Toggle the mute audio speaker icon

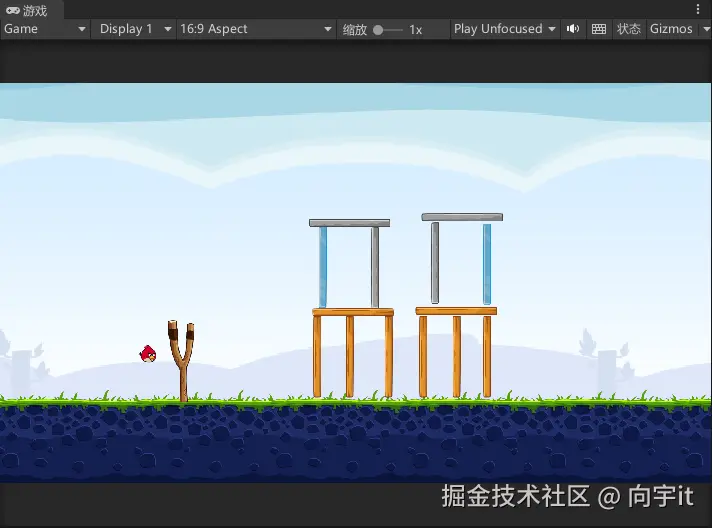[x=573, y=29]
